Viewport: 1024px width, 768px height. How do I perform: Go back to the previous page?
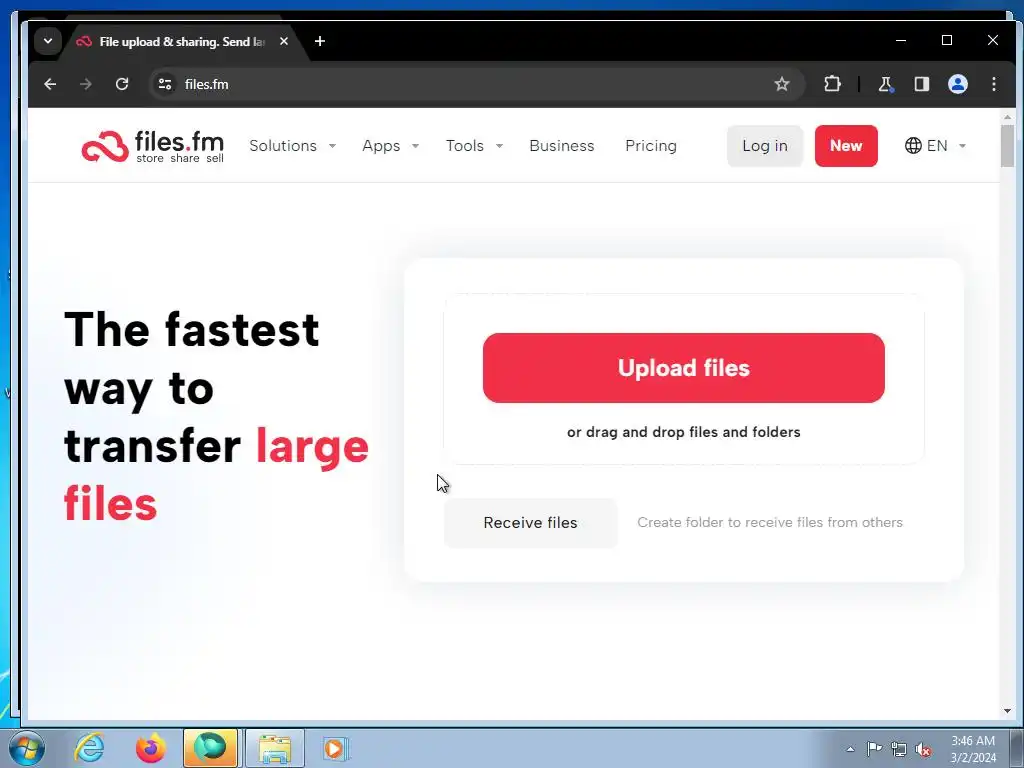(x=50, y=84)
